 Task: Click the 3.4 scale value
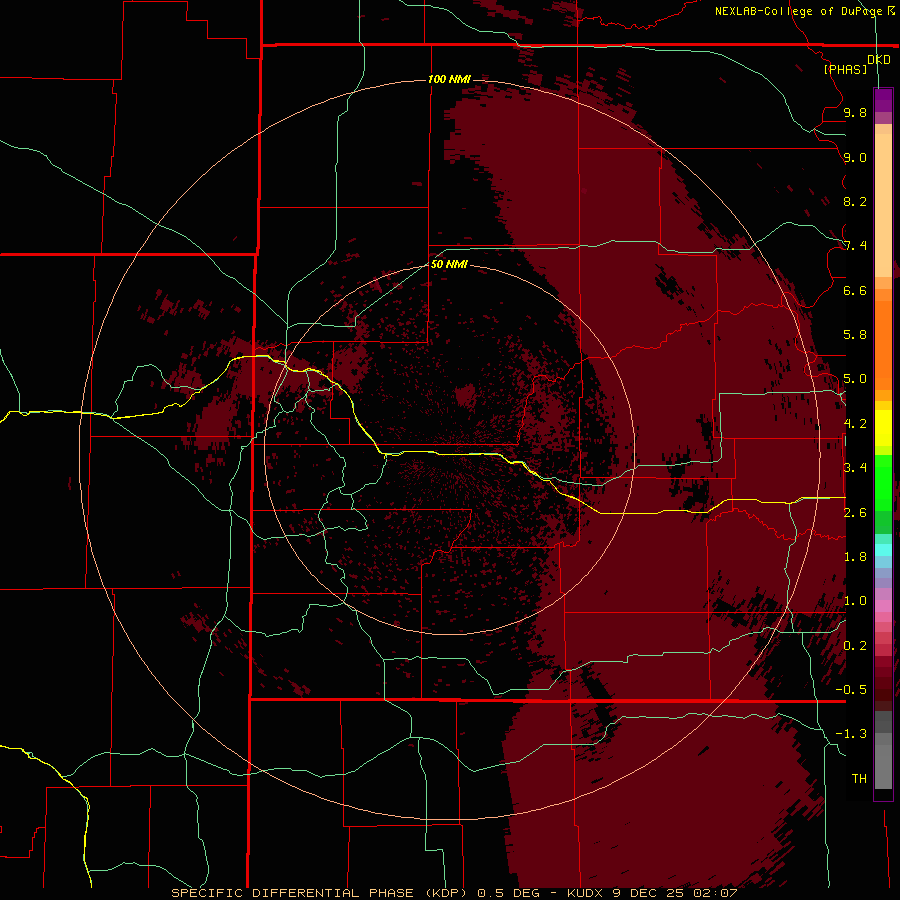click(x=855, y=468)
